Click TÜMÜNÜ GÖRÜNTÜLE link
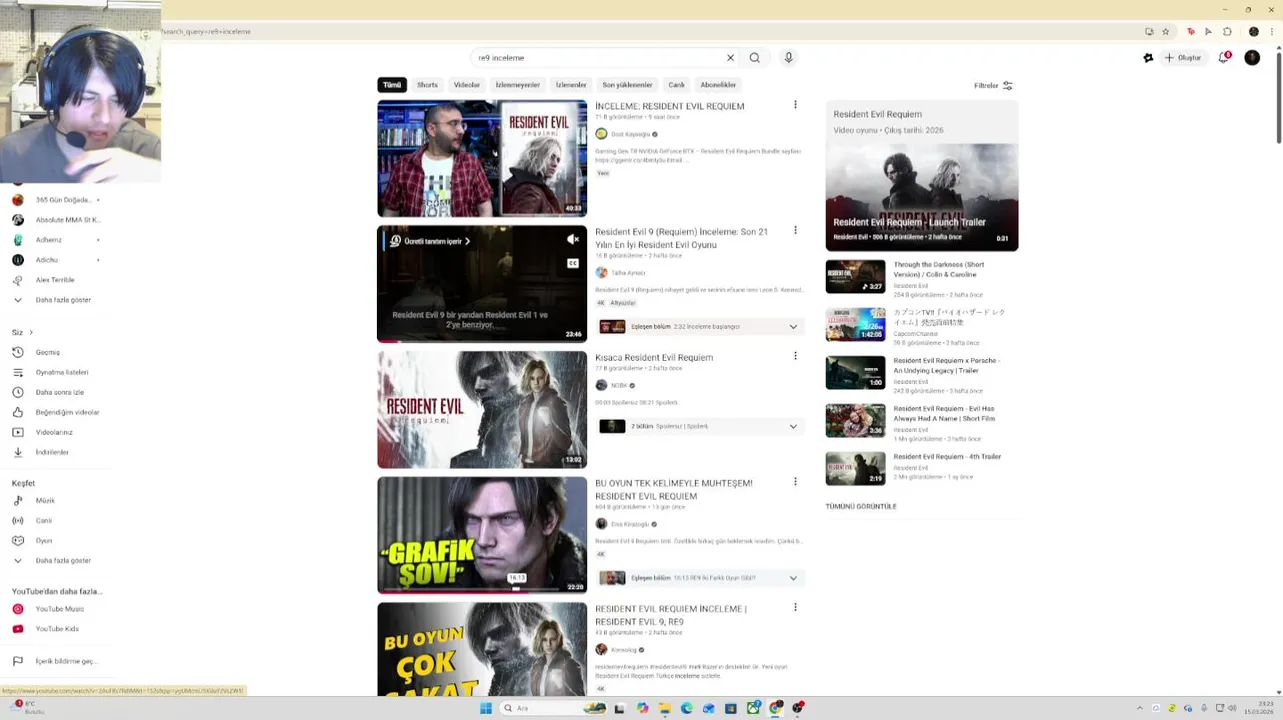Image resolution: width=1283 pixels, height=720 pixels. tap(861, 506)
